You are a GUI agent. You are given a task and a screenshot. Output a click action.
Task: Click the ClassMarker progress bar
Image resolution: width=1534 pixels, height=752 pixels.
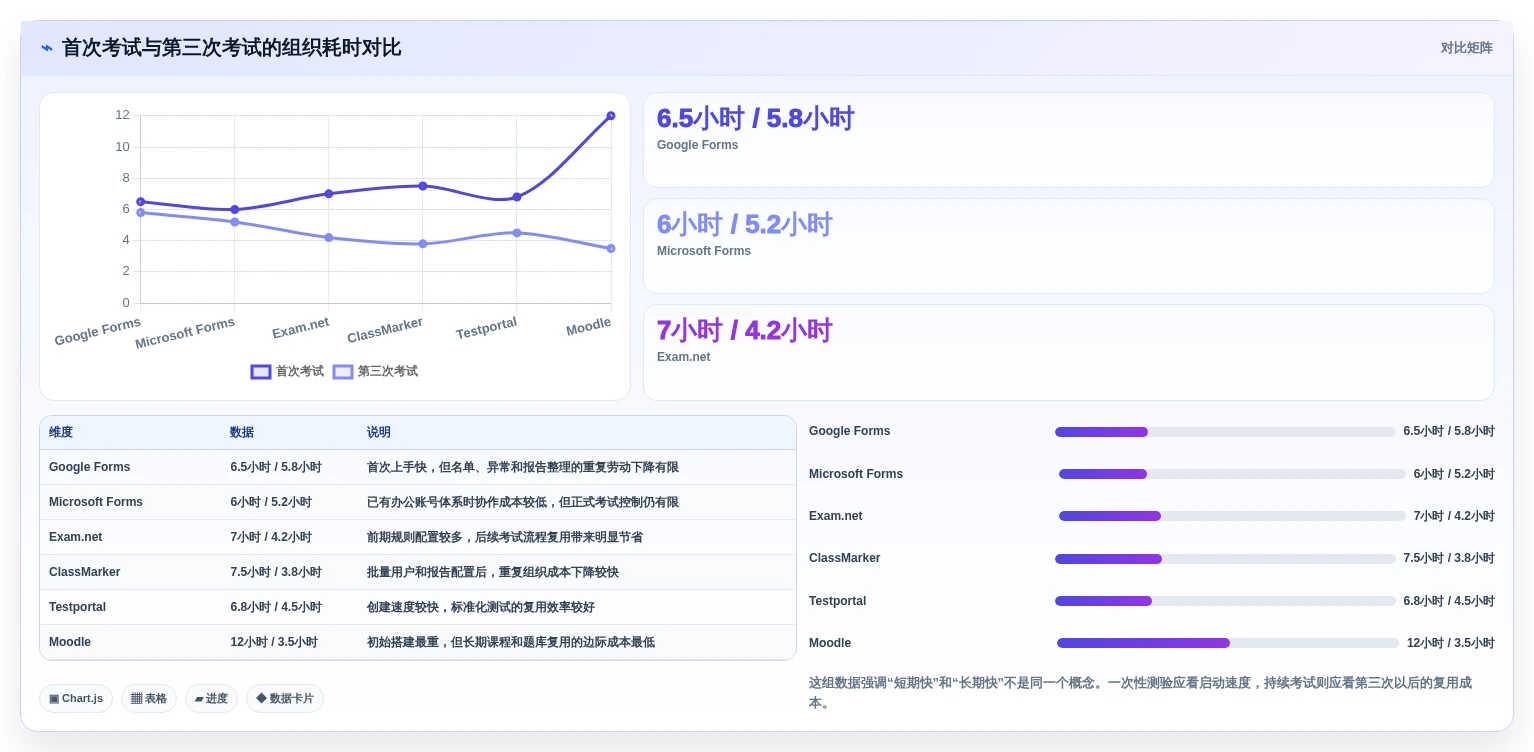tap(1225, 558)
